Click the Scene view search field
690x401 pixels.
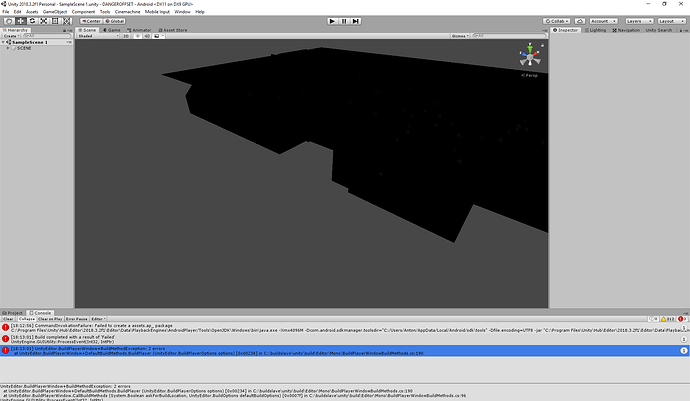509,36
